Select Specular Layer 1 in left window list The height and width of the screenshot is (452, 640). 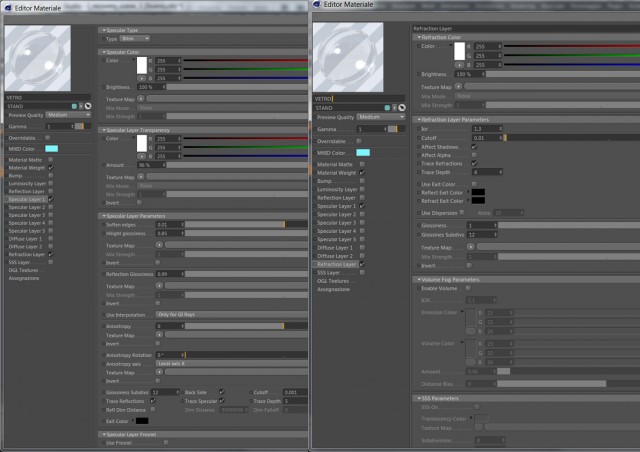[x=27, y=199]
